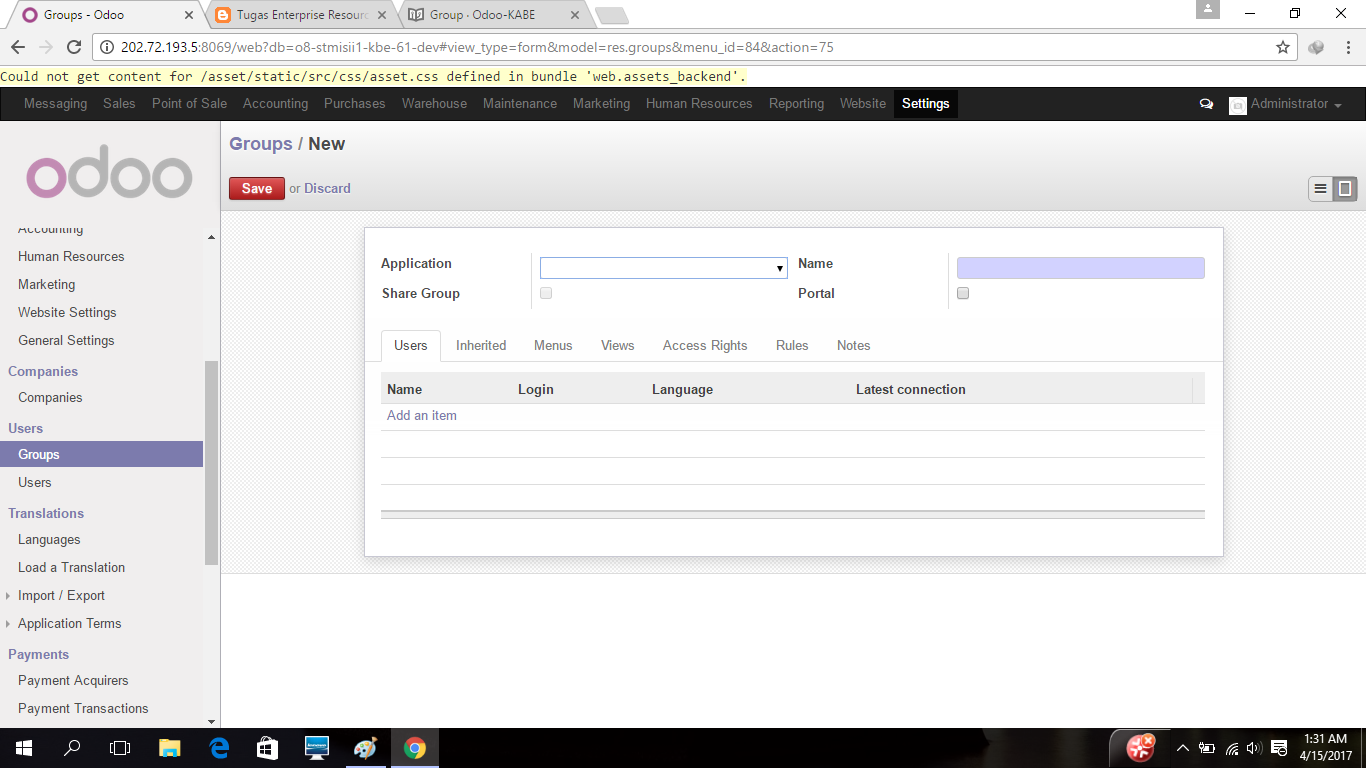Click the Add an item link
The width and height of the screenshot is (1366, 768).
click(421, 415)
